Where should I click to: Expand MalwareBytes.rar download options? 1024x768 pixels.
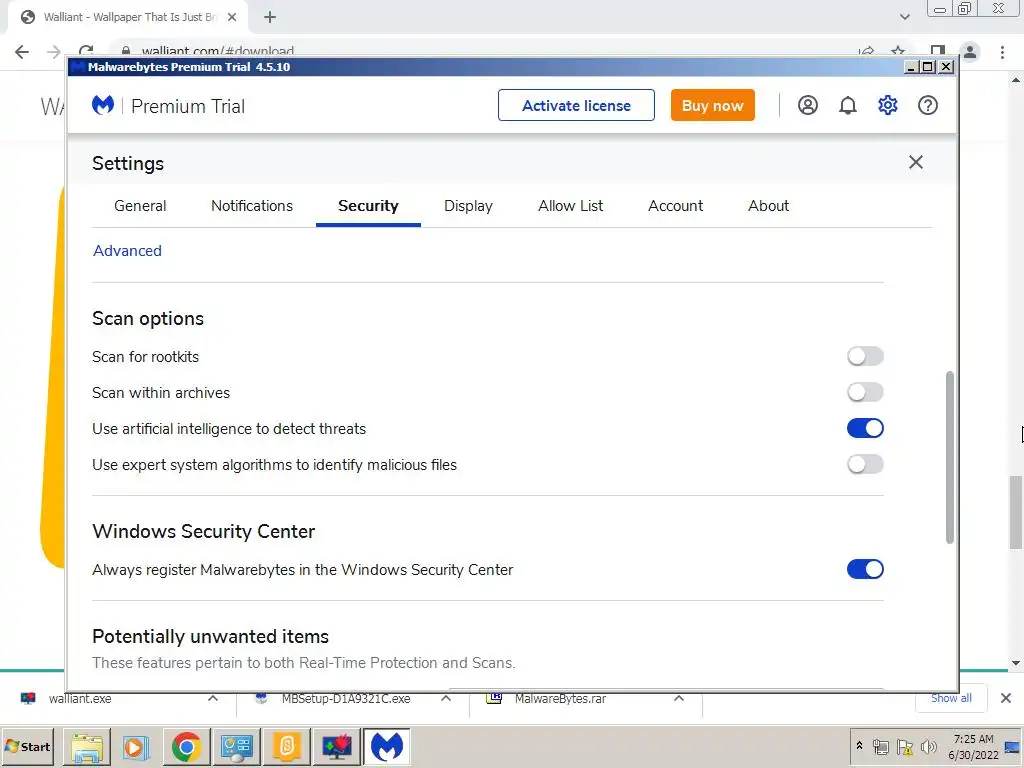pyautogui.click(x=679, y=698)
